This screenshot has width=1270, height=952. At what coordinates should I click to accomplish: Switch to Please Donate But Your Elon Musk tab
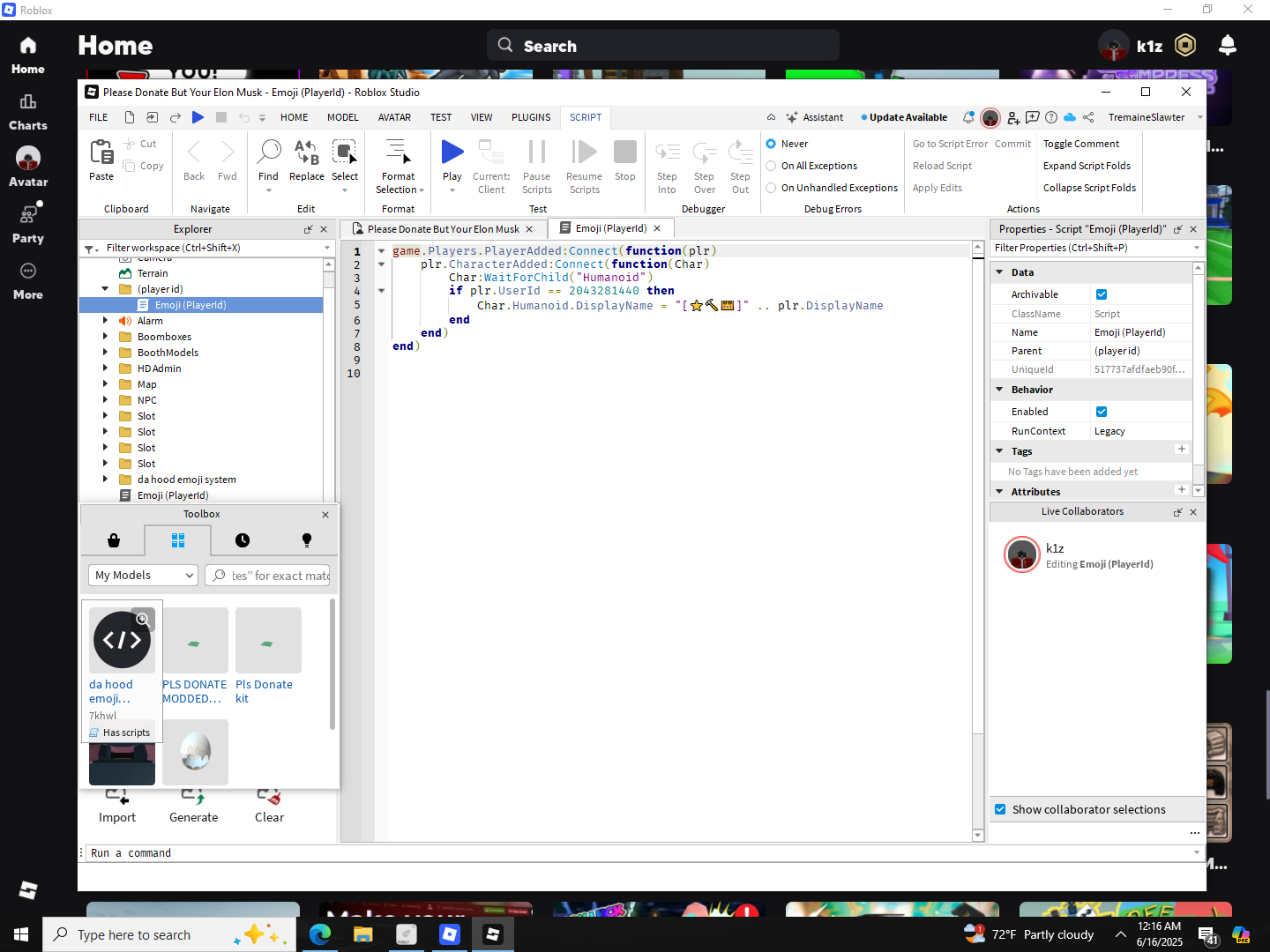[x=443, y=229]
